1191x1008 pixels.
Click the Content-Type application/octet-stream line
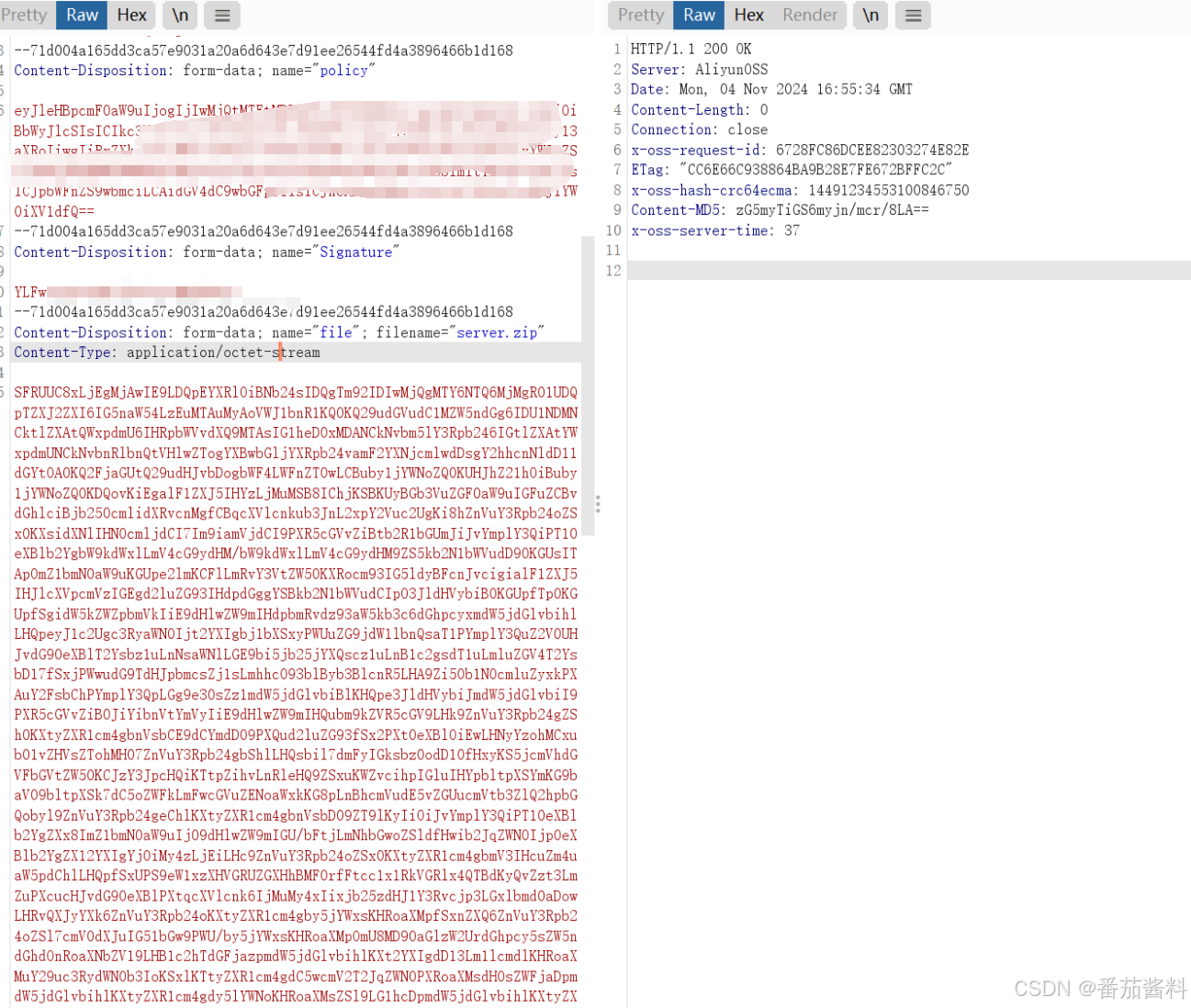click(167, 353)
